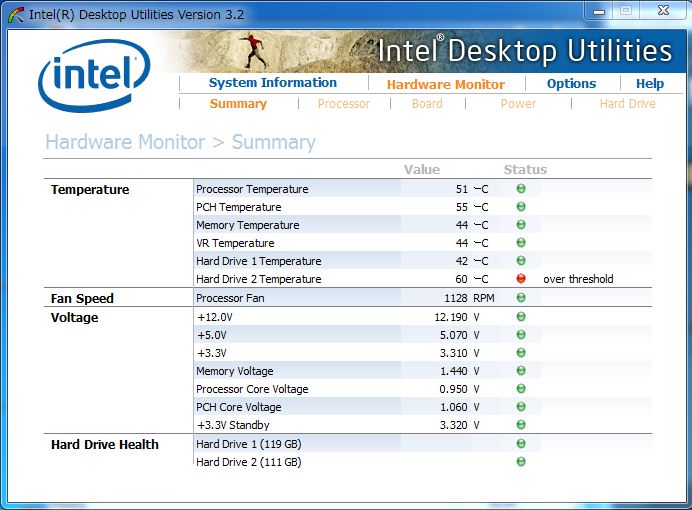692x510 pixels.
Task: Select the Hardware Monitor tab
Action: pos(446,84)
